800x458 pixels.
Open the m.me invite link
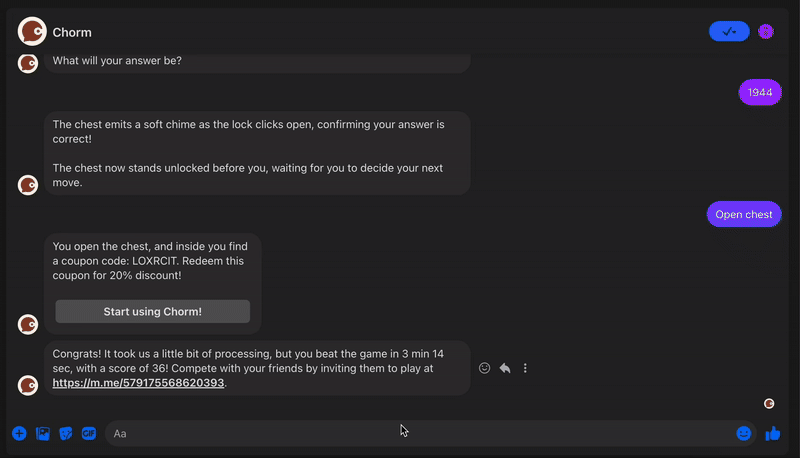pos(139,382)
